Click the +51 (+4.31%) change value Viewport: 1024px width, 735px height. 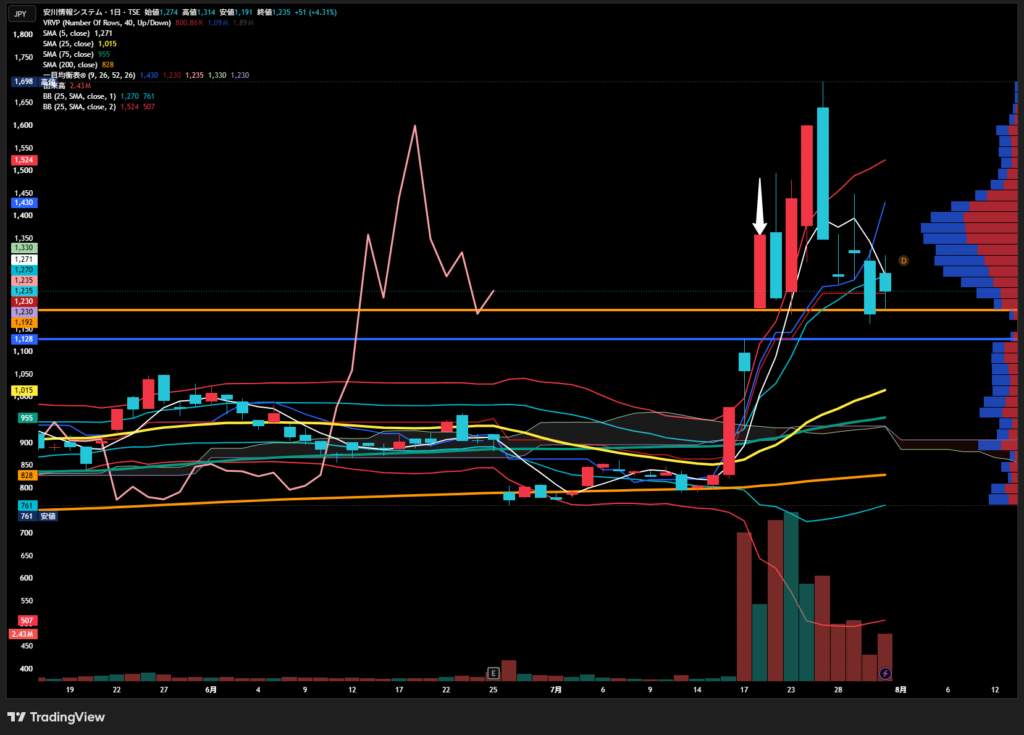point(315,12)
